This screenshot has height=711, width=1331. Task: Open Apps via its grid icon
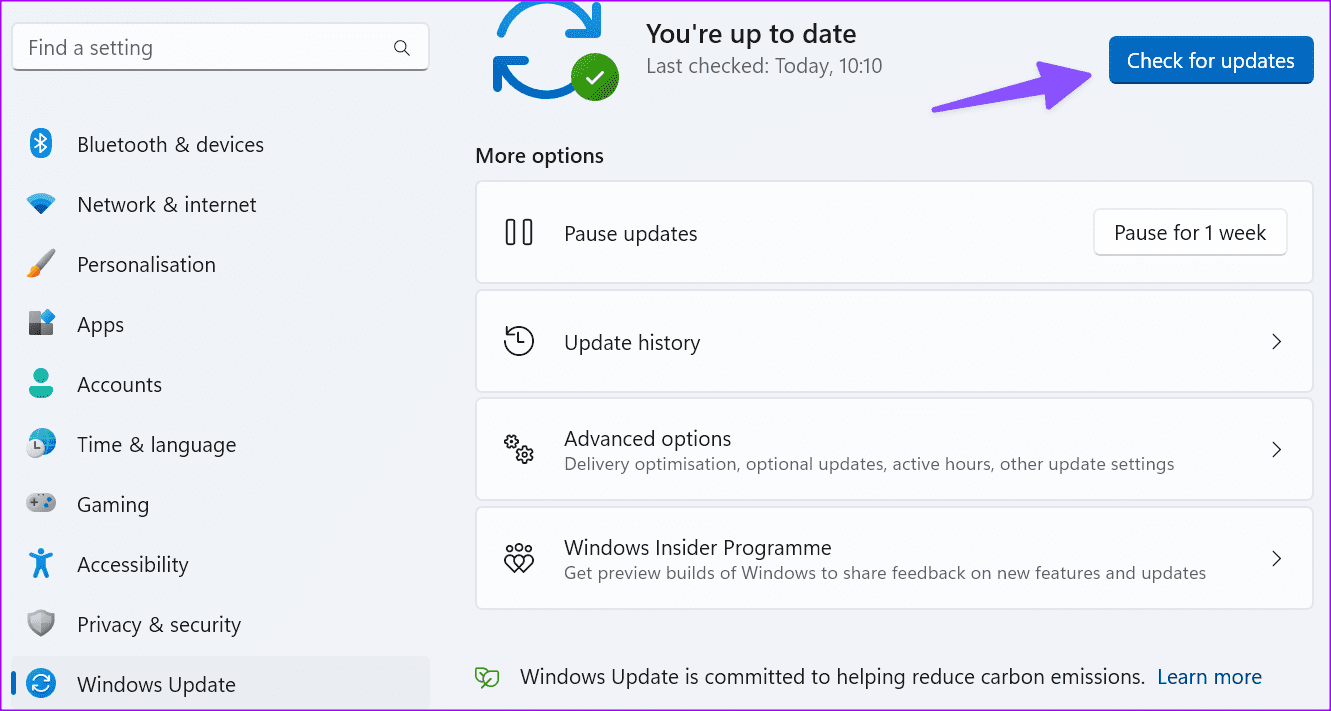tap(40, 324)
